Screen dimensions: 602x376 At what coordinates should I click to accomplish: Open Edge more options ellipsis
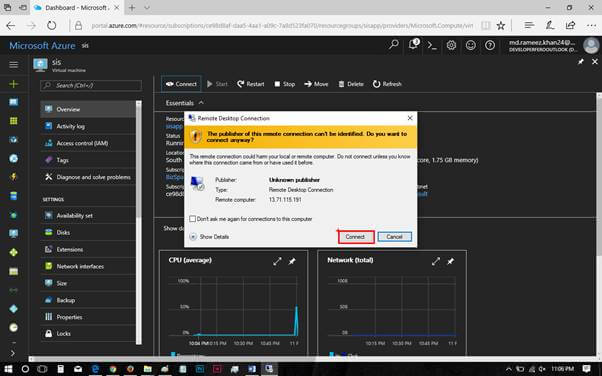[x=591, y=26]
